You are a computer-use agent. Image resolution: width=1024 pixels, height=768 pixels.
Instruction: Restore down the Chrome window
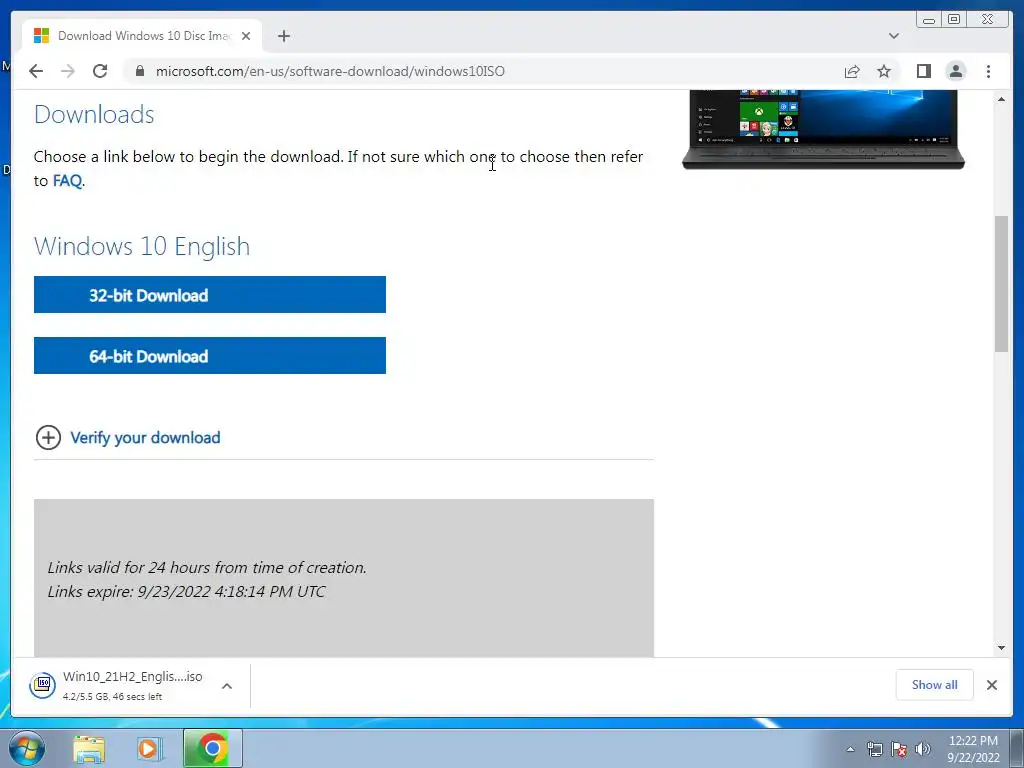(954, 20)
